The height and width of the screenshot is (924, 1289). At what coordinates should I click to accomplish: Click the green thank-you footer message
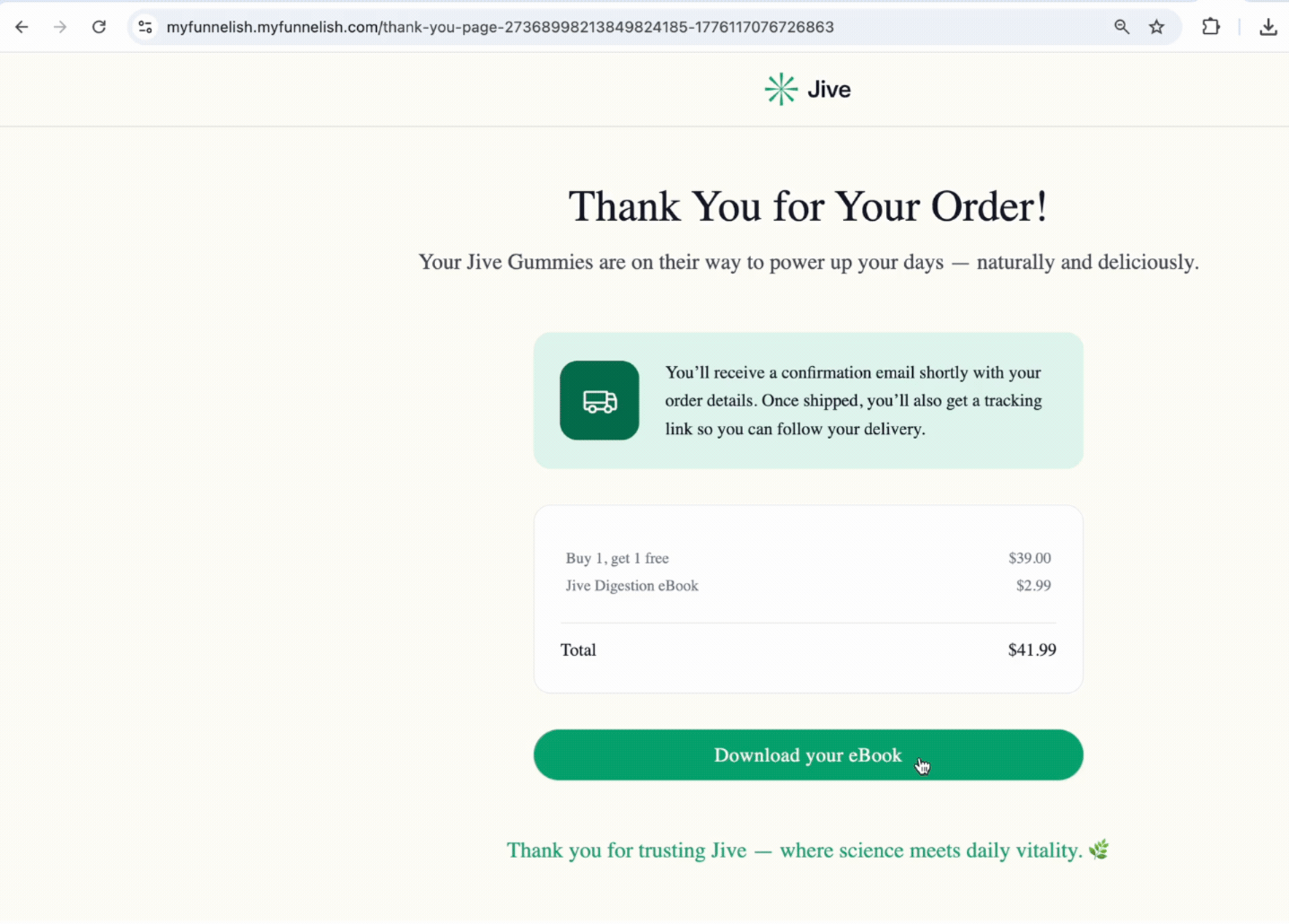coord(806,850)
